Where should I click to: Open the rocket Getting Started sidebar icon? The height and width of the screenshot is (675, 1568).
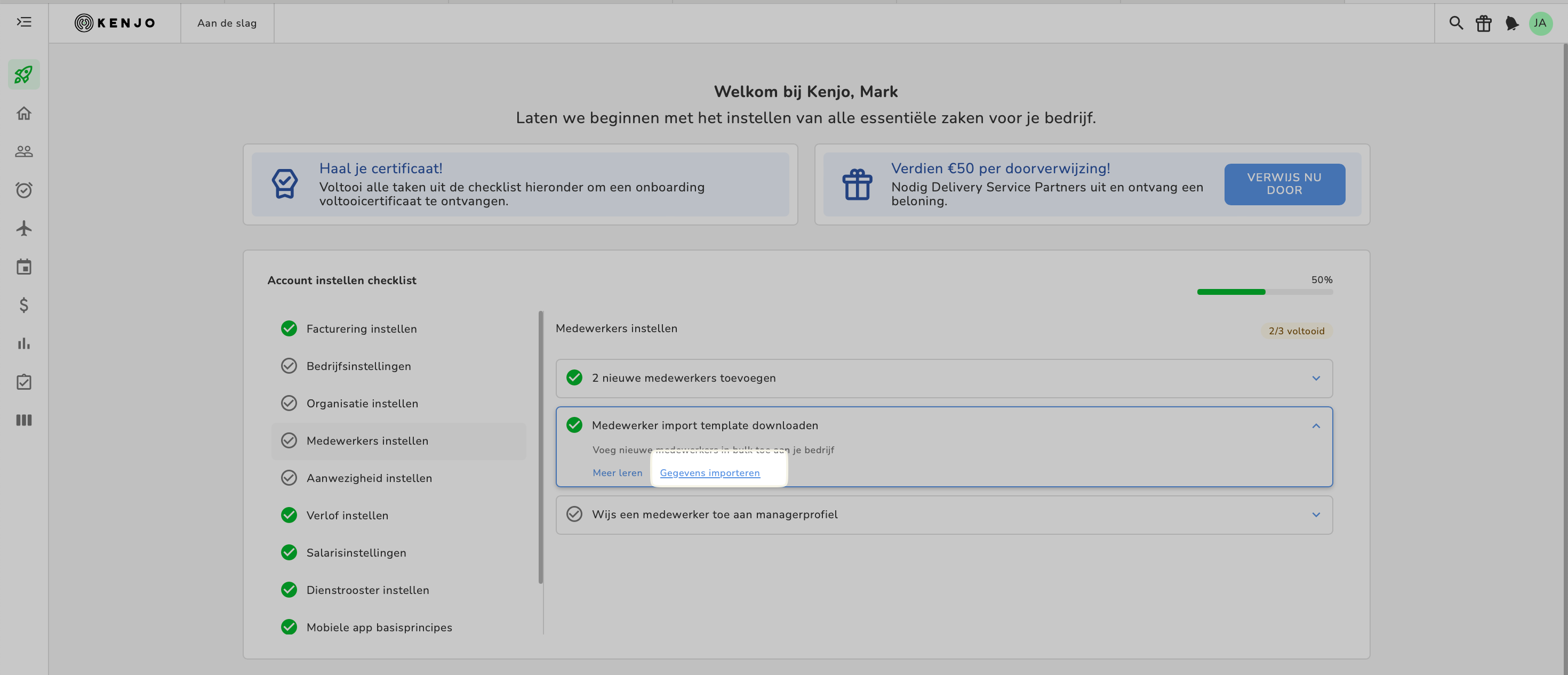(24, 74)
